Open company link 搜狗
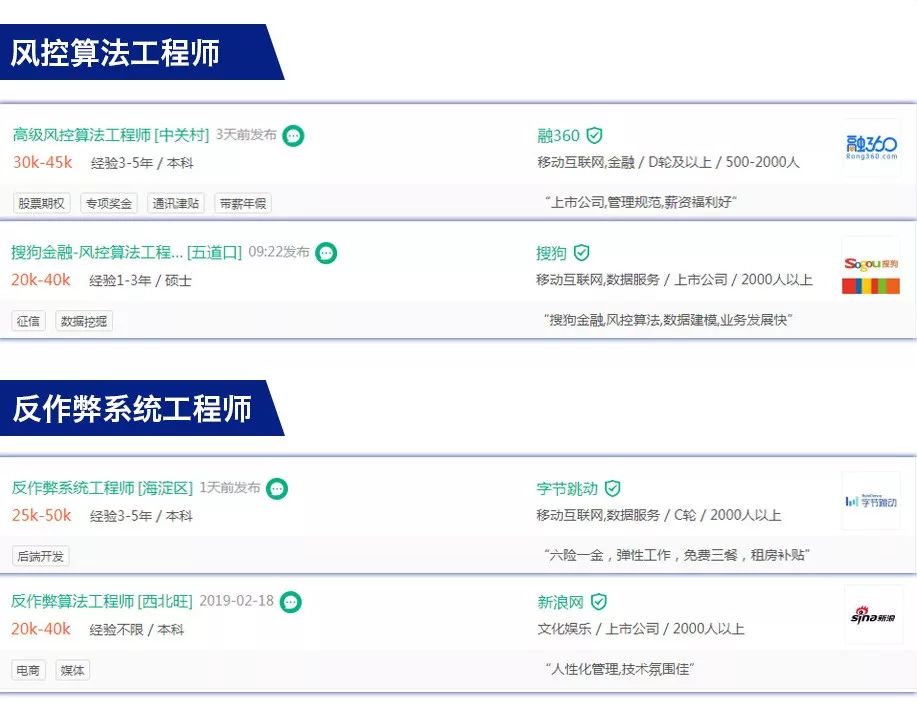 [551, 253]
